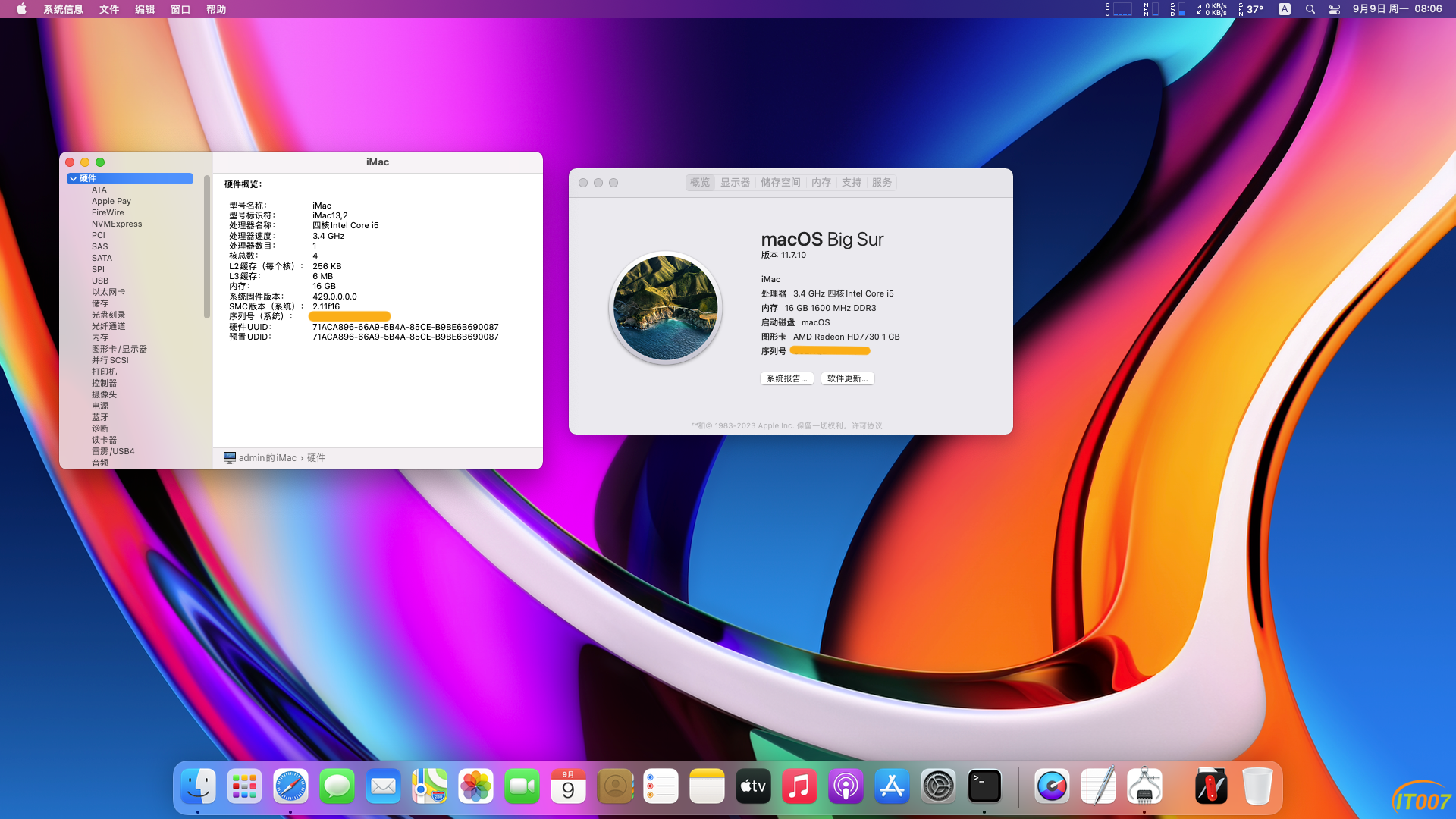Screen dimensions: 1456x819
Task: Click the 系统报告... button
Action: pyautogui.click(x=787, y=378)
